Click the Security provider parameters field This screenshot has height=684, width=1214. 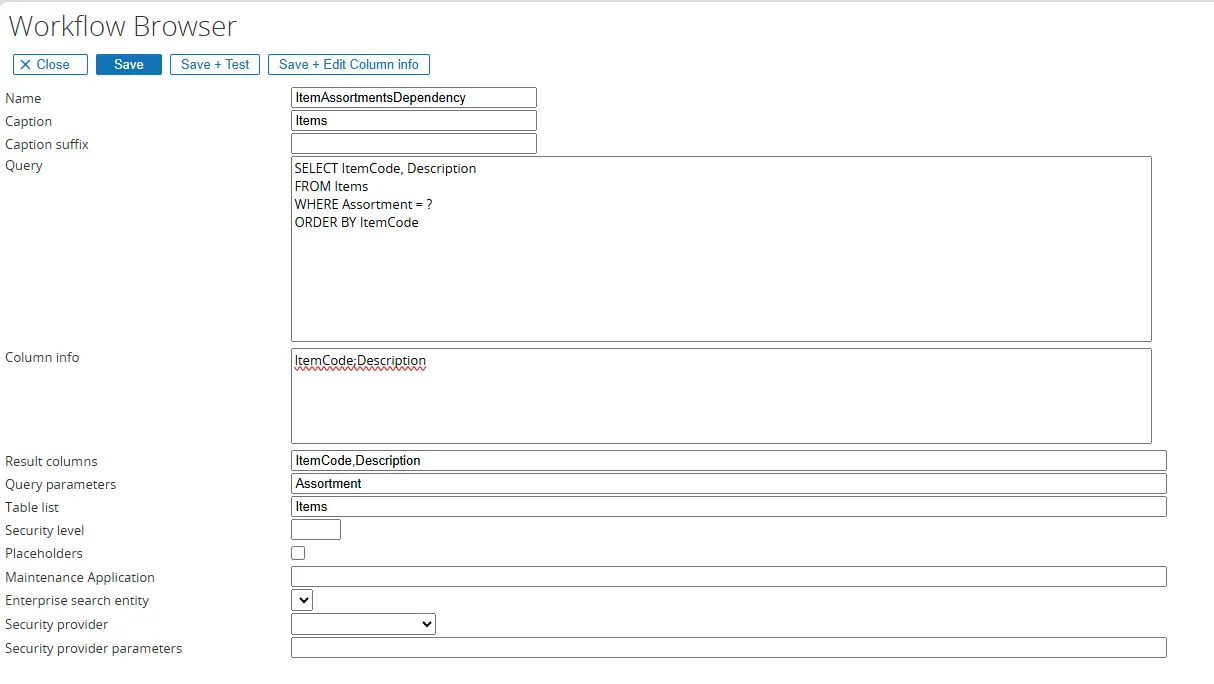point(729,647)
